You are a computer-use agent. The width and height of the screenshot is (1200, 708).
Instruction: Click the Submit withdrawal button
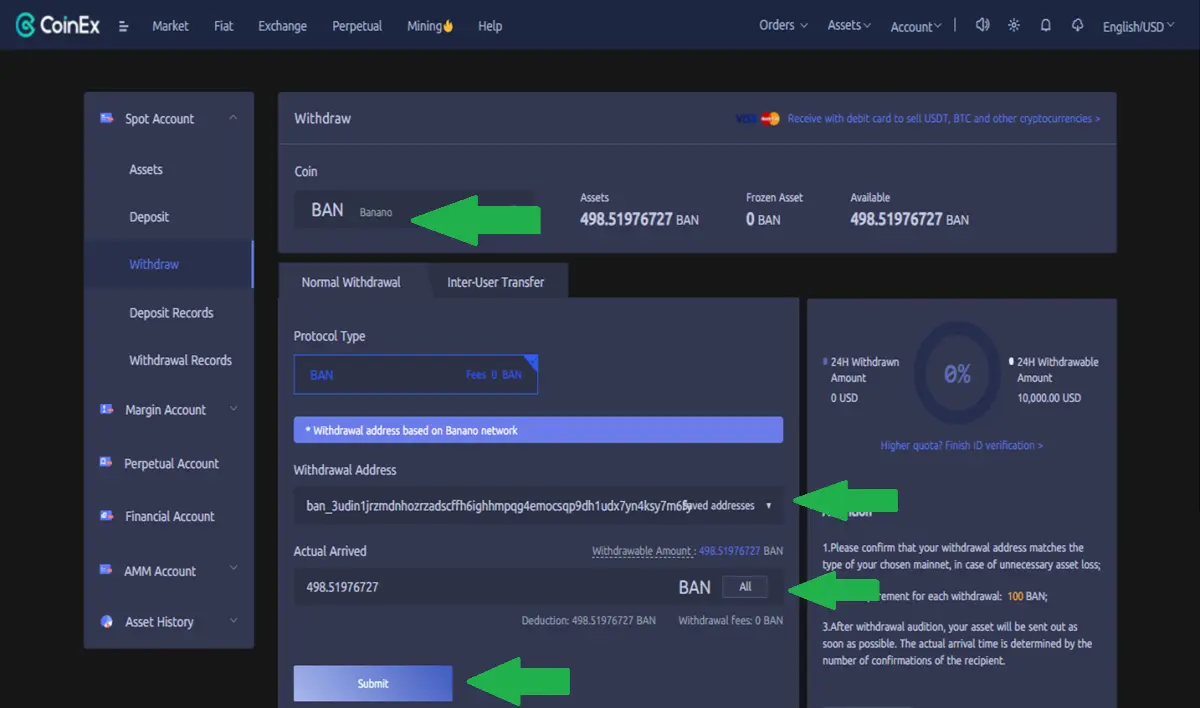click(x=373, y=683)
